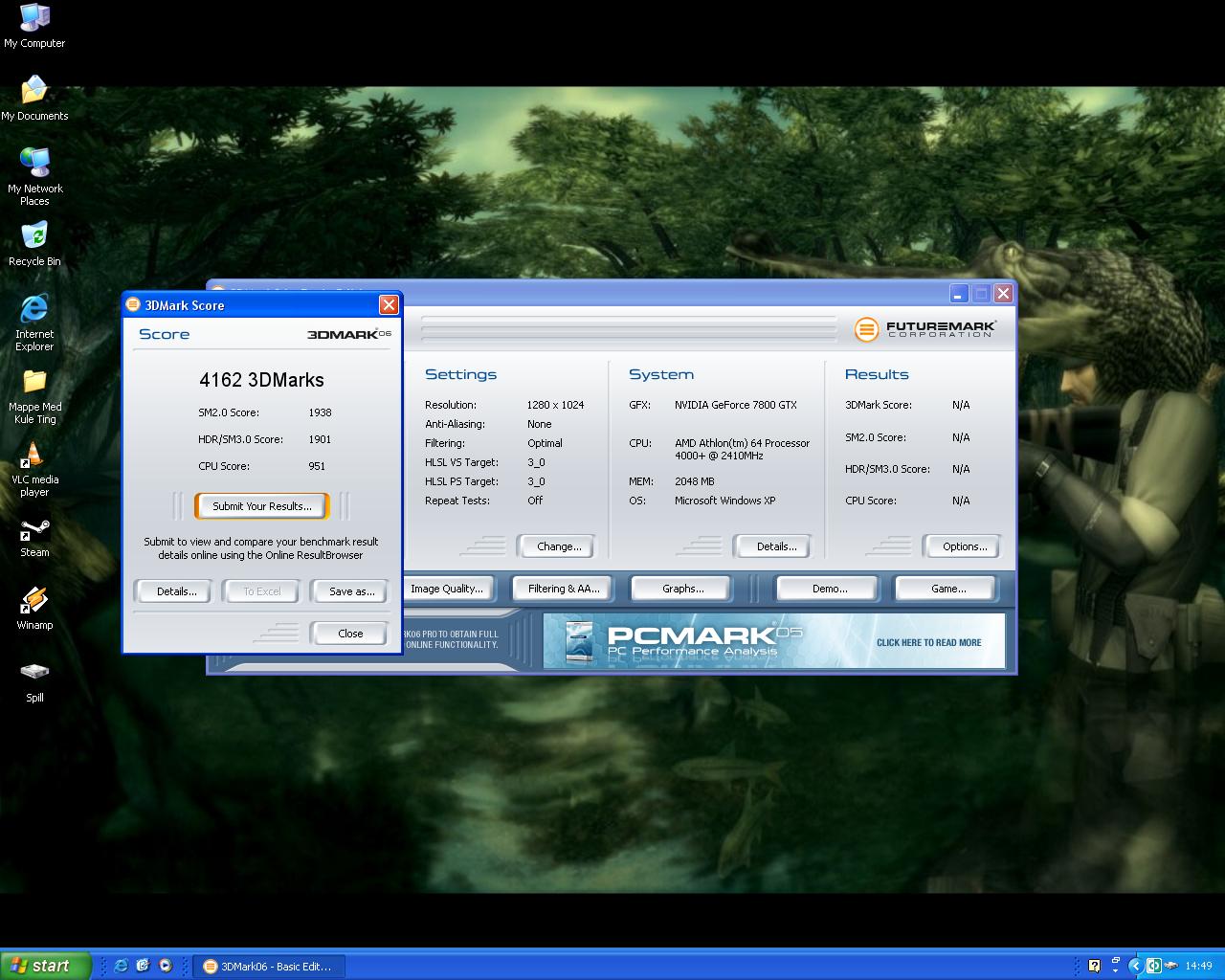Click the help question mark tray icon

point(1095,966)
